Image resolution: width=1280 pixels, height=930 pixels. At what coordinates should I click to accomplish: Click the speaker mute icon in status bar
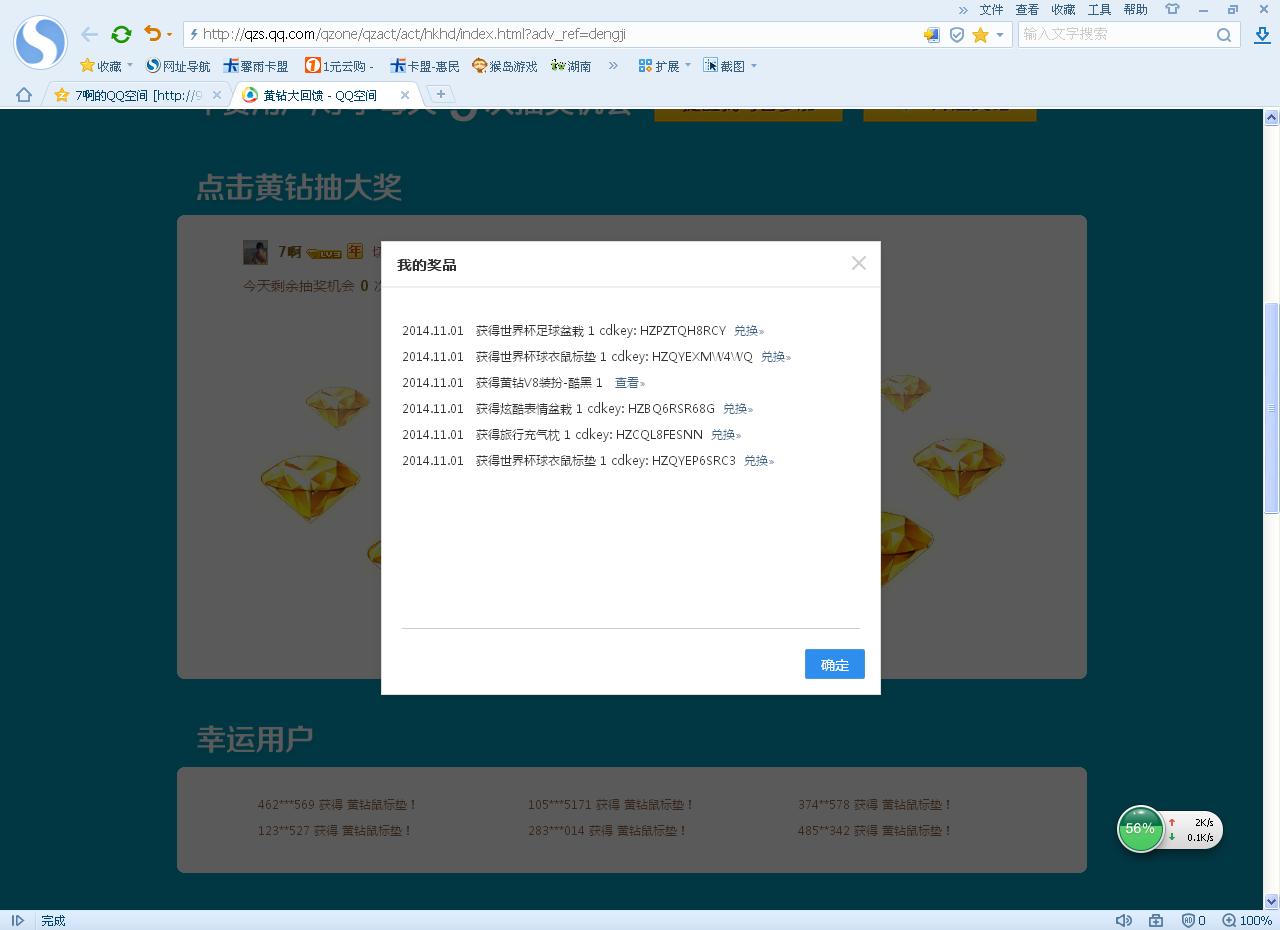click(x=1124, y=920)
